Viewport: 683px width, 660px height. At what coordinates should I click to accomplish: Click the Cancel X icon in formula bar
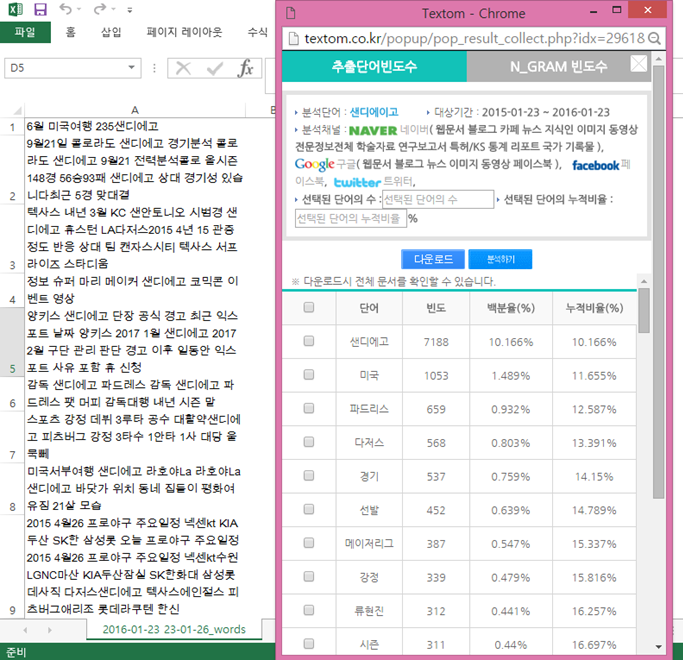[183, 68]
